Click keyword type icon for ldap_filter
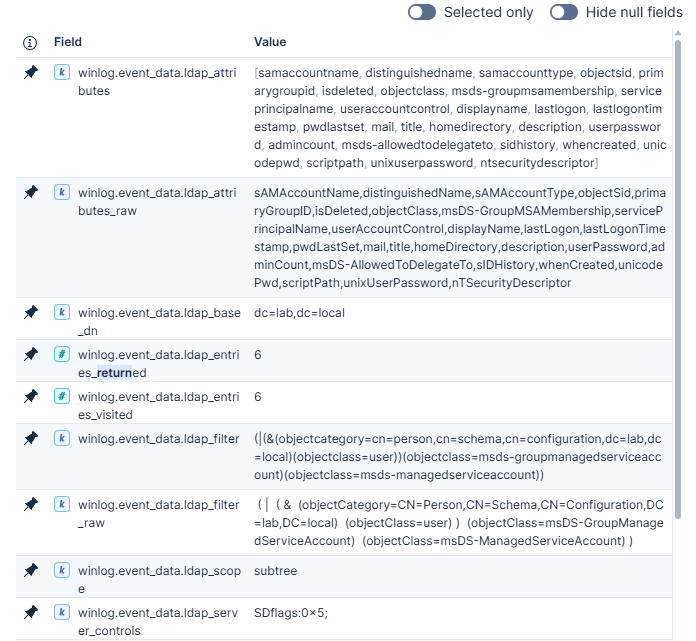696x641 pixels. tap(62, 438)
